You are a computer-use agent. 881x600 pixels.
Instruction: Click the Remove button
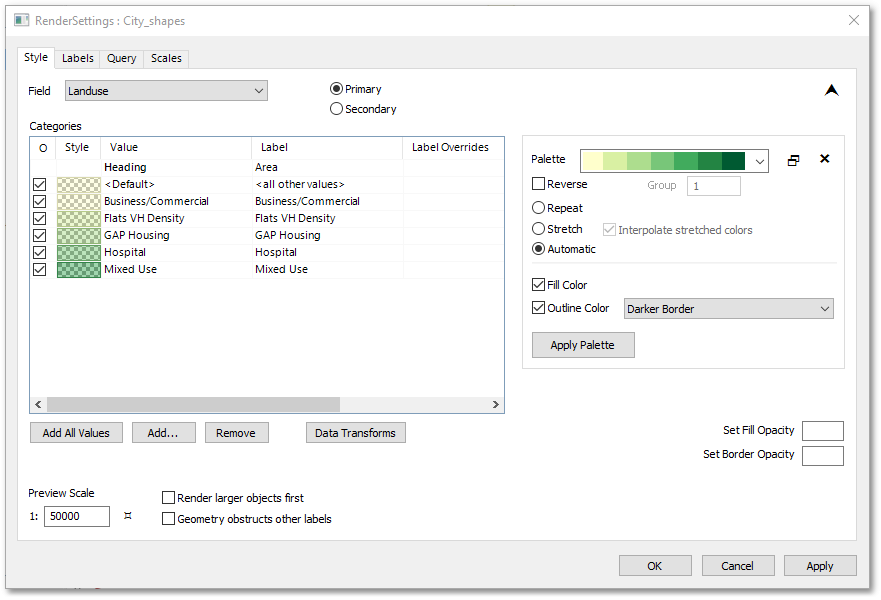237,433
